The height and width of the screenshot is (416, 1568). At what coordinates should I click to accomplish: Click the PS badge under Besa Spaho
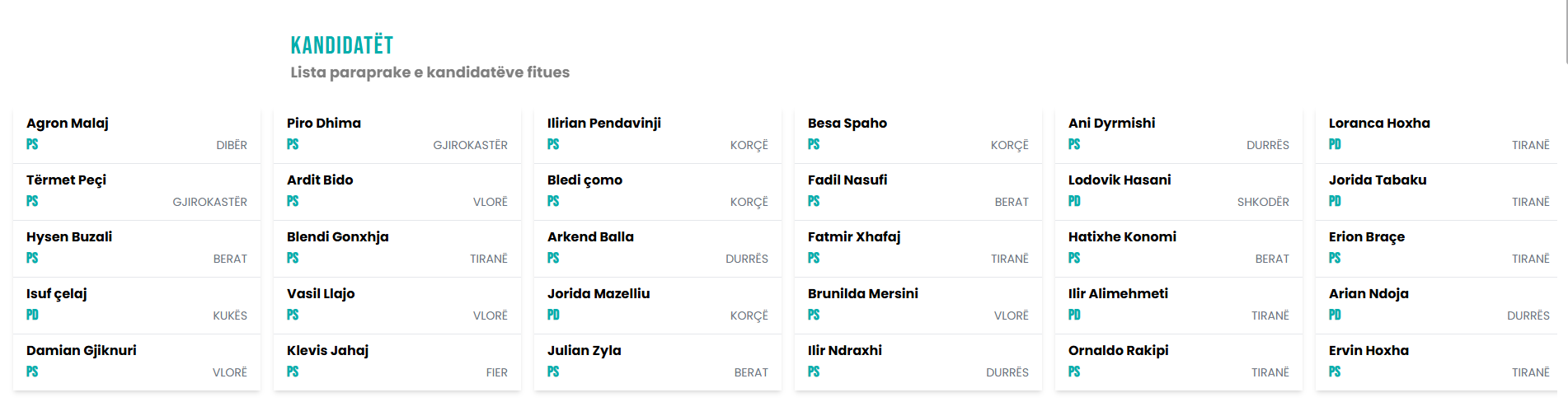point(814,145)
